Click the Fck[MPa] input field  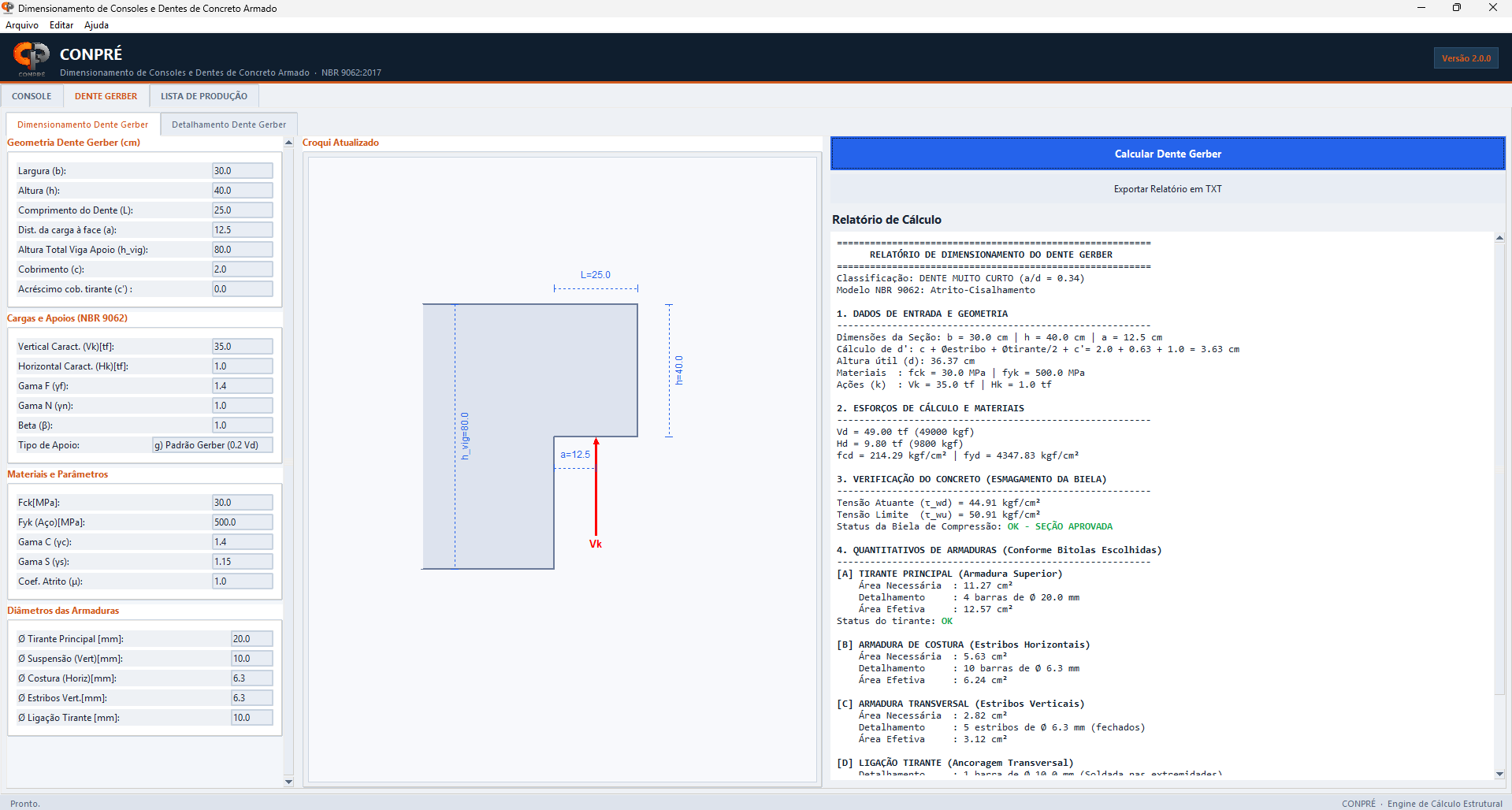point(242,503)
